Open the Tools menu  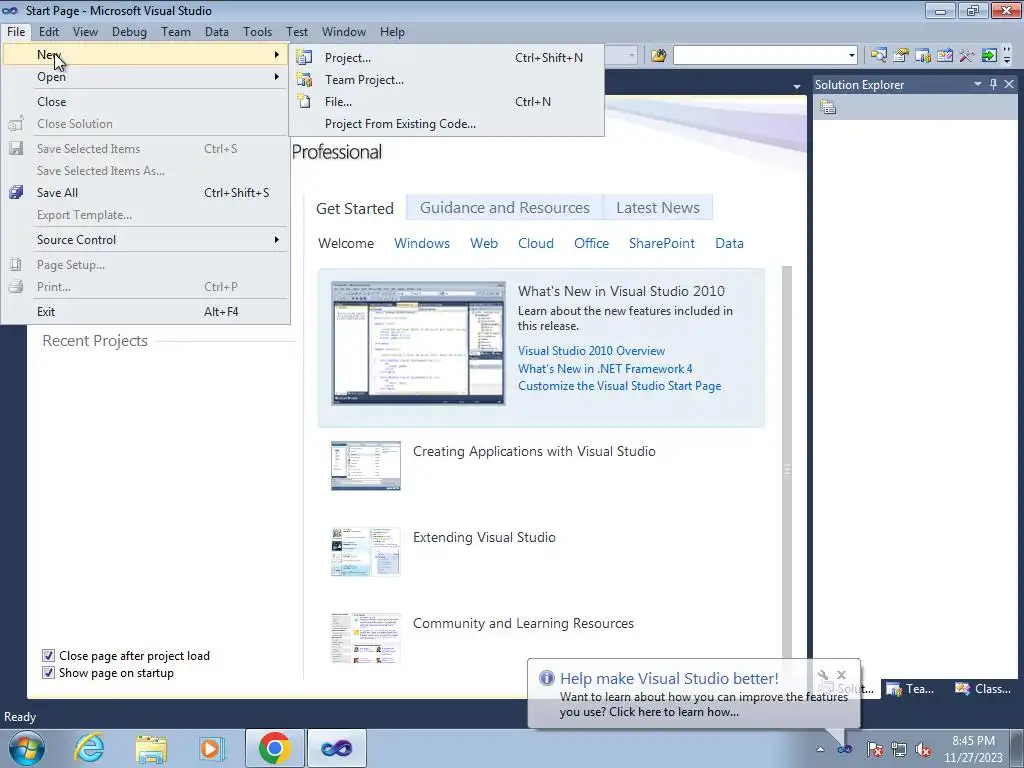click(257, 31)
